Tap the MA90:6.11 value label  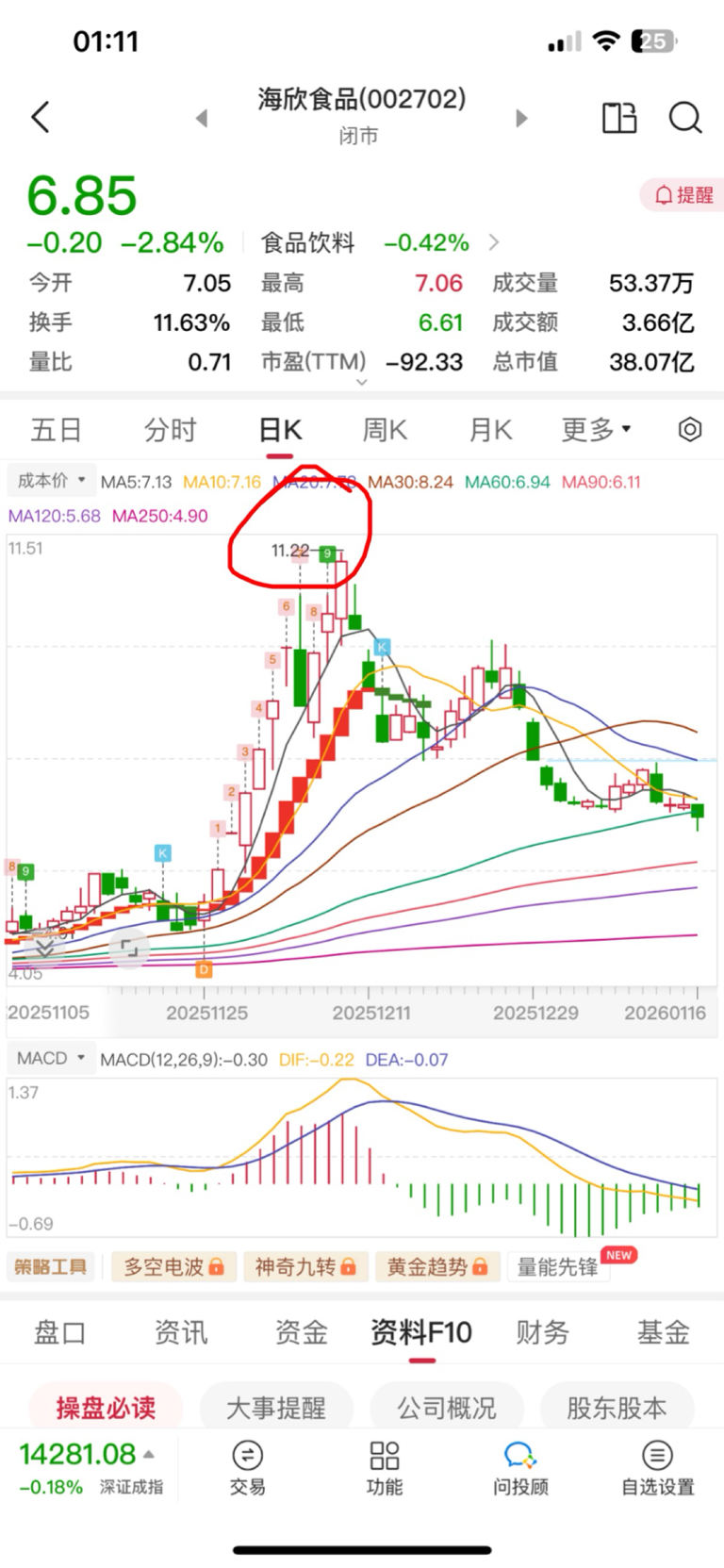point(601,482)
